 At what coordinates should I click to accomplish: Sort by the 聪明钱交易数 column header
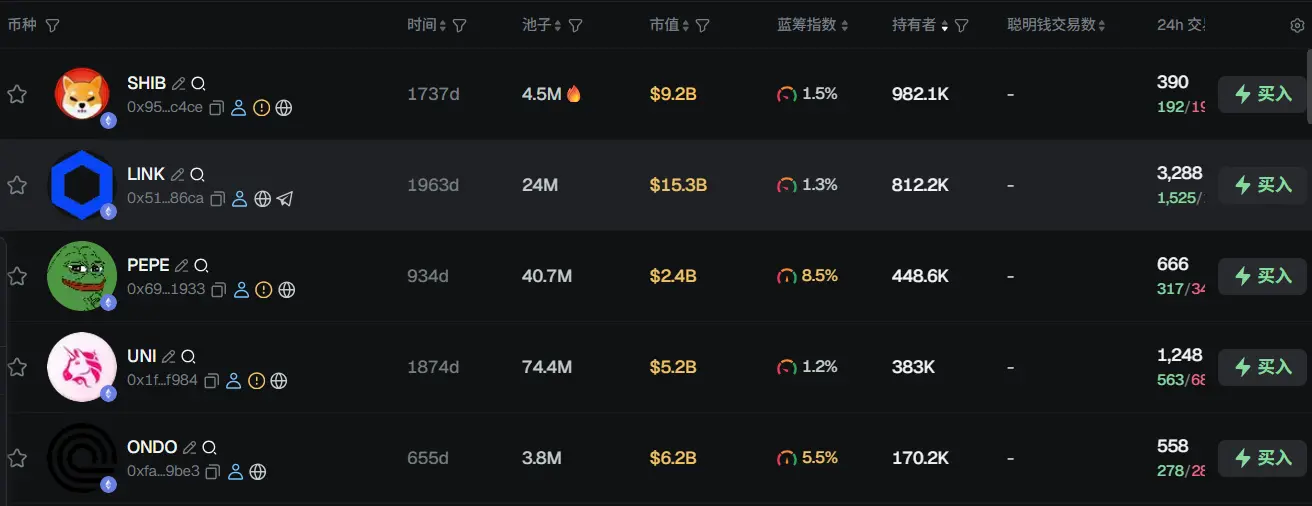(1055, 25)
